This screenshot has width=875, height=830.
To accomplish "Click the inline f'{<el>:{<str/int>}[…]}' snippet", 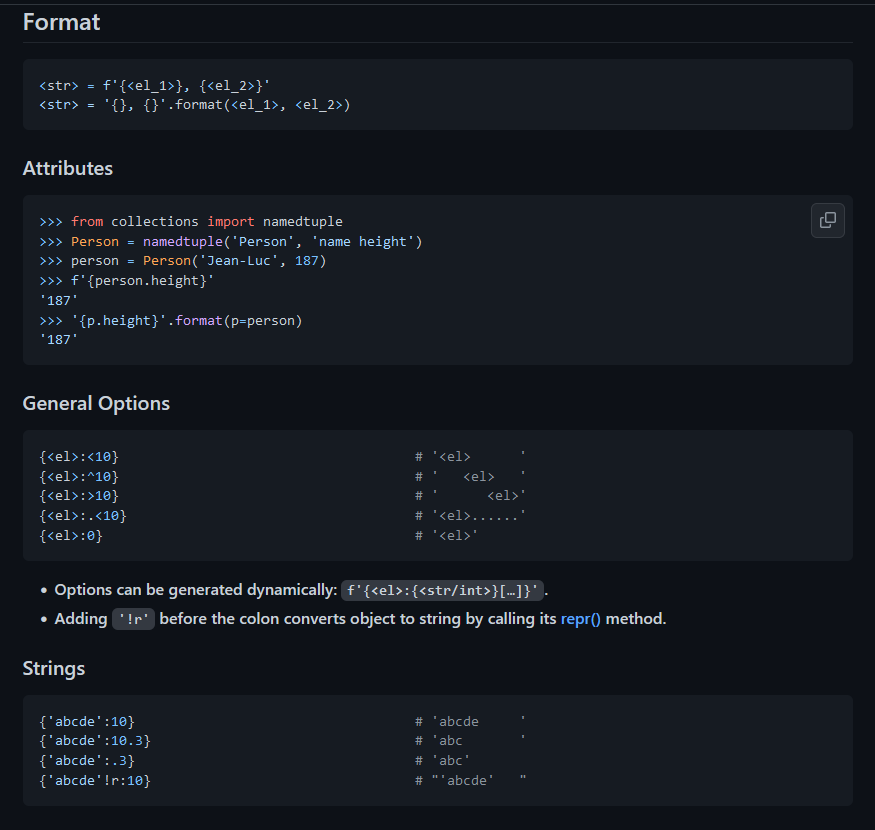I will tap(442, 590).
